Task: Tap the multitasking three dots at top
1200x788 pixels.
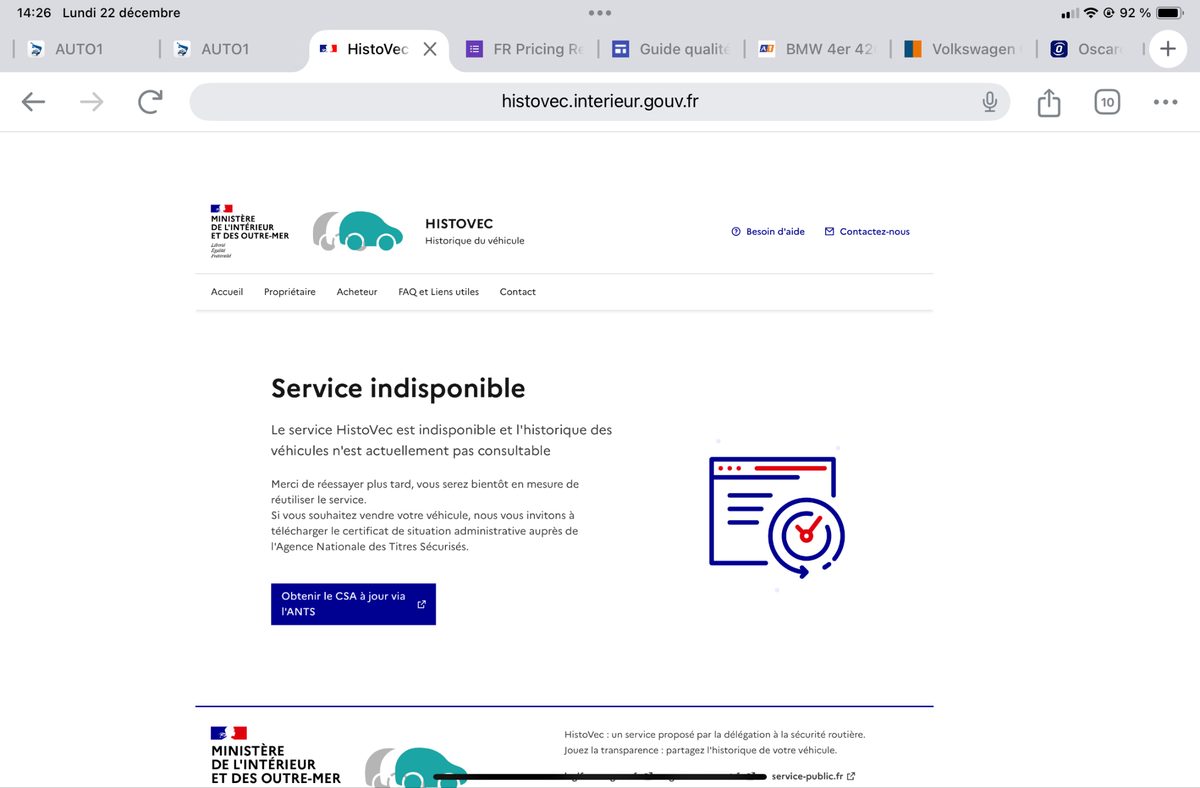Action: pyautogui.click(x=600, y=13)
